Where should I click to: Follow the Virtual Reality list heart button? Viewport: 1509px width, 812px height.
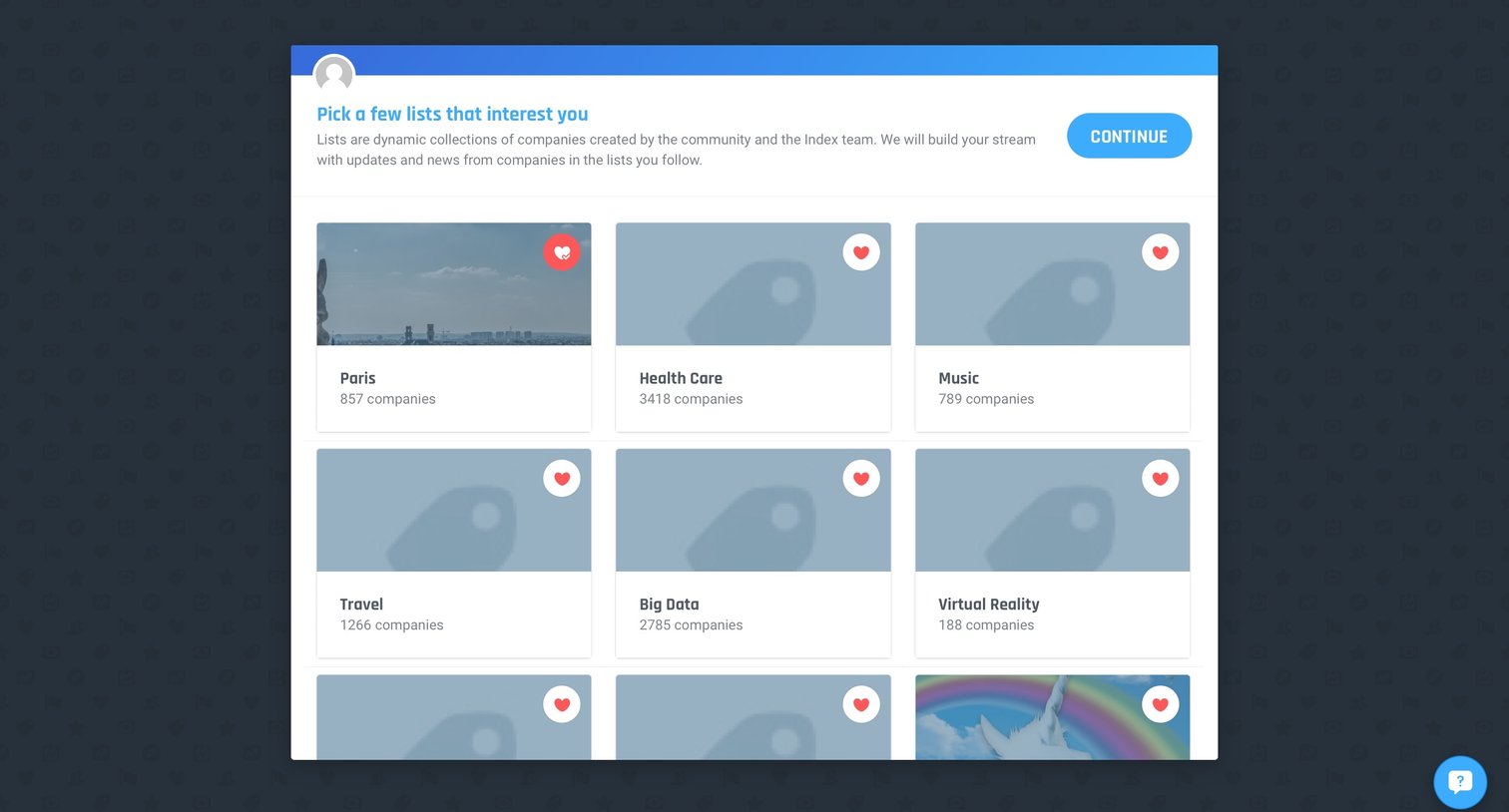point(1160,479)
